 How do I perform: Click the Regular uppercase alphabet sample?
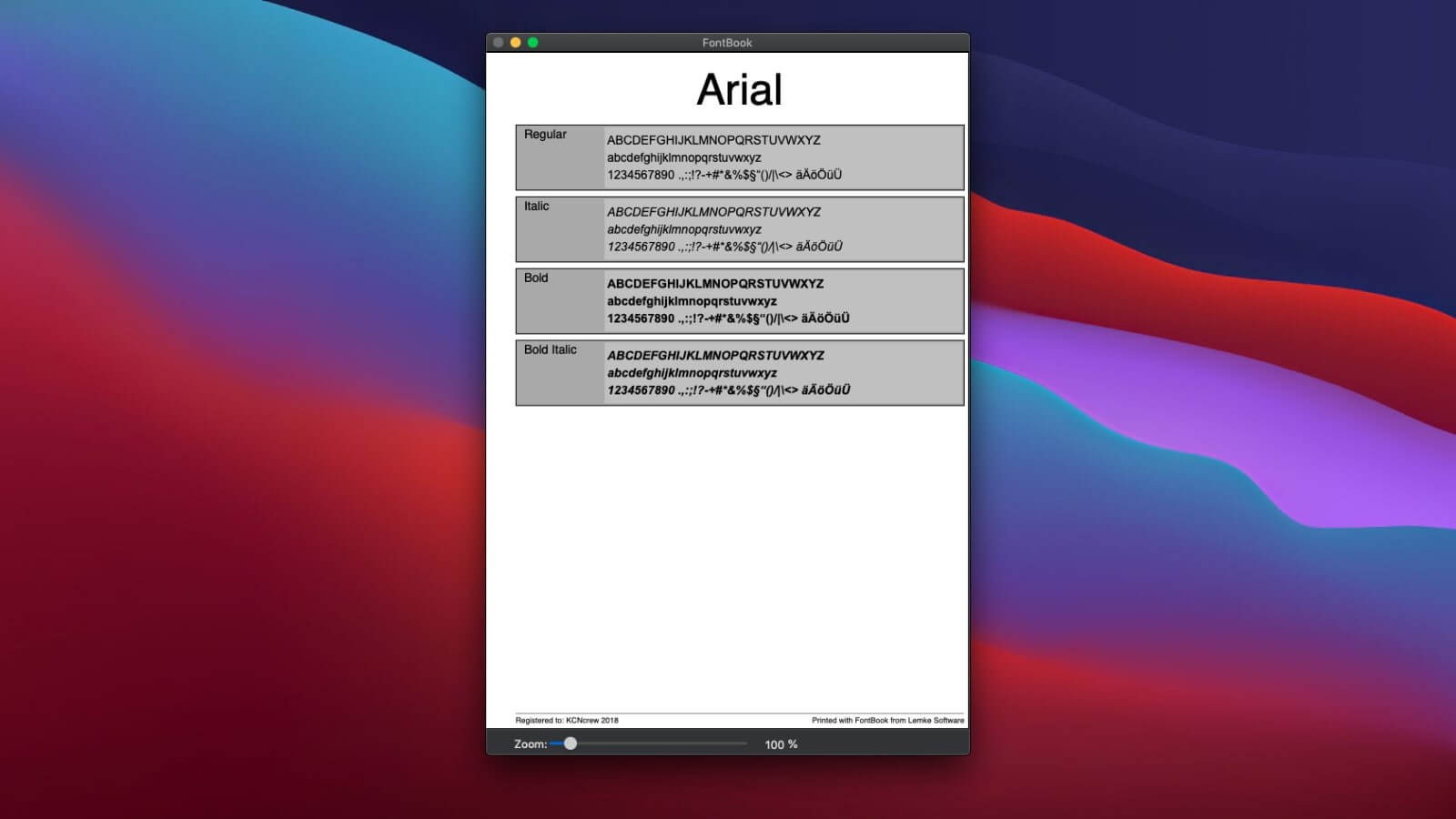point(713,140)
